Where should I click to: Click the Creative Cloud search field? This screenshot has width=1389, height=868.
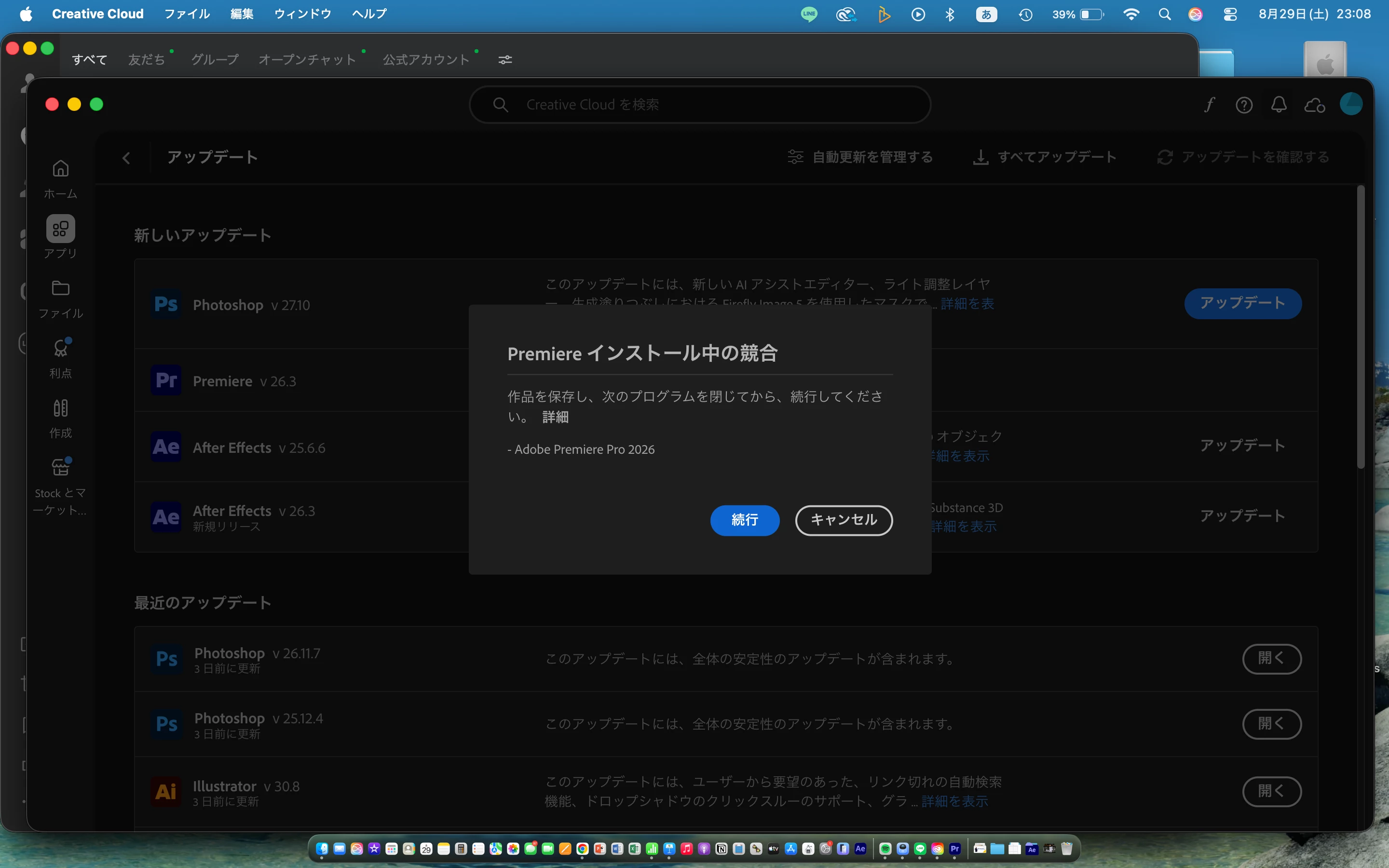coord(700,105)
